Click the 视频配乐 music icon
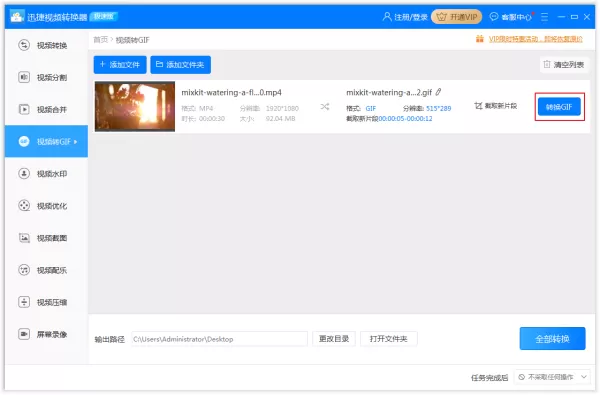600x395 pixels. 24,270
